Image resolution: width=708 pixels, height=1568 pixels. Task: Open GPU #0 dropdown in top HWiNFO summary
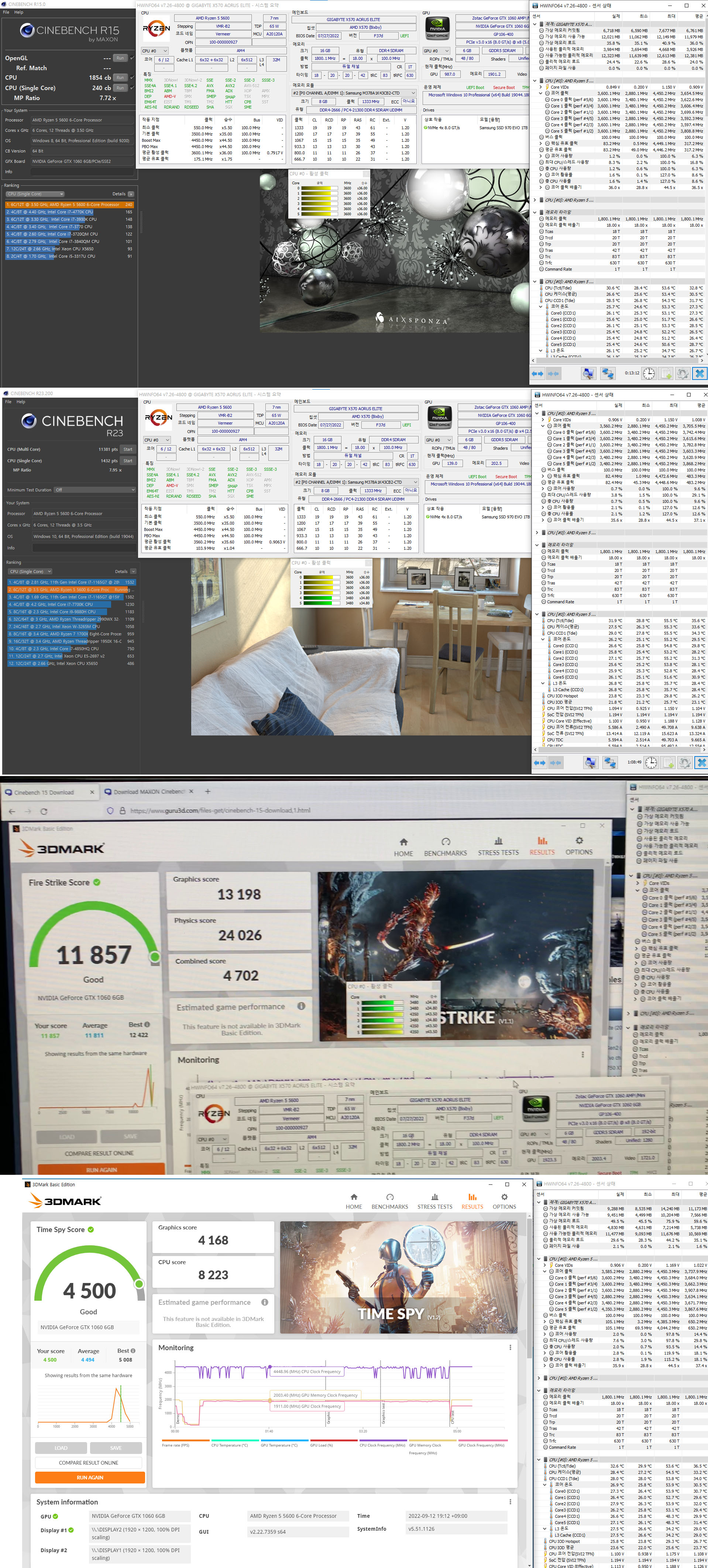[x=436, y=51]
